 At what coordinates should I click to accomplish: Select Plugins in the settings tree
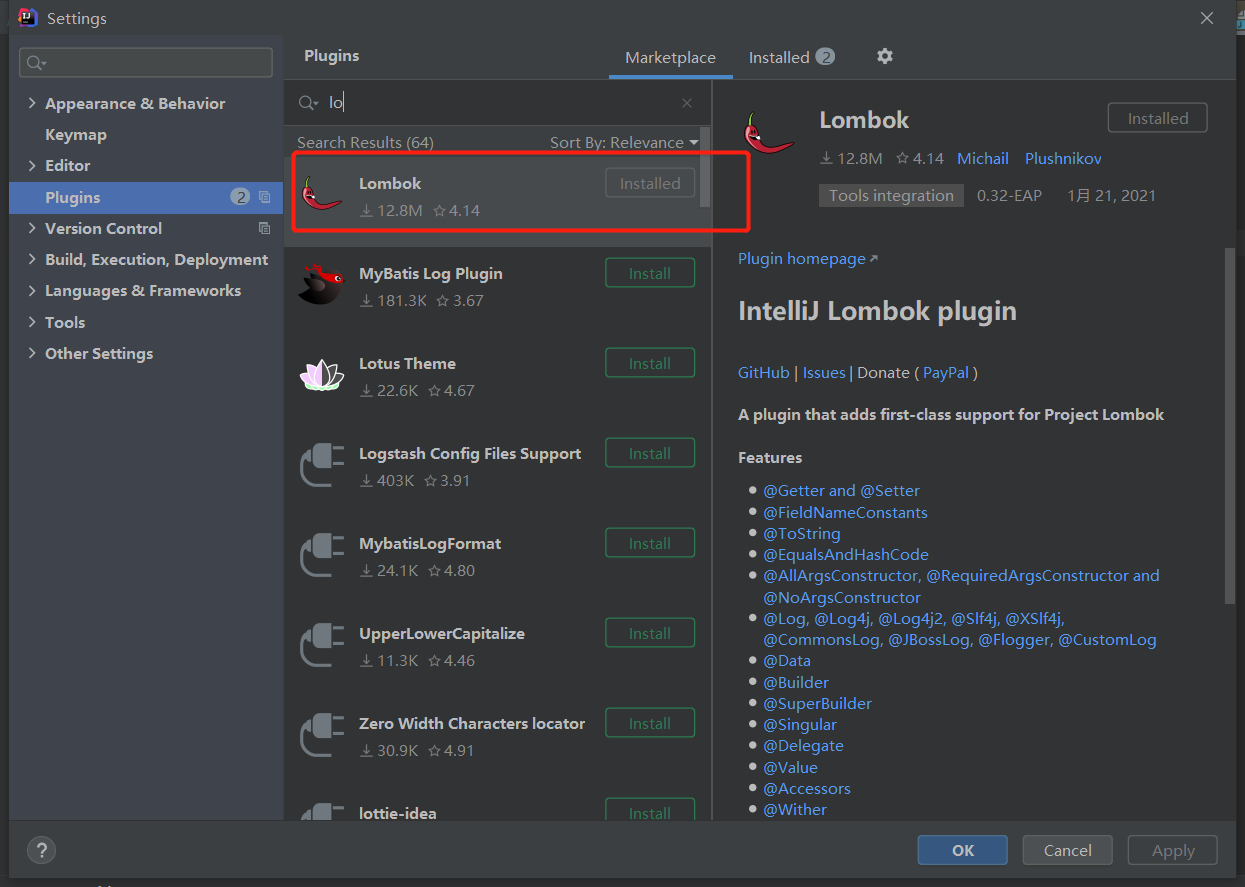147,197
